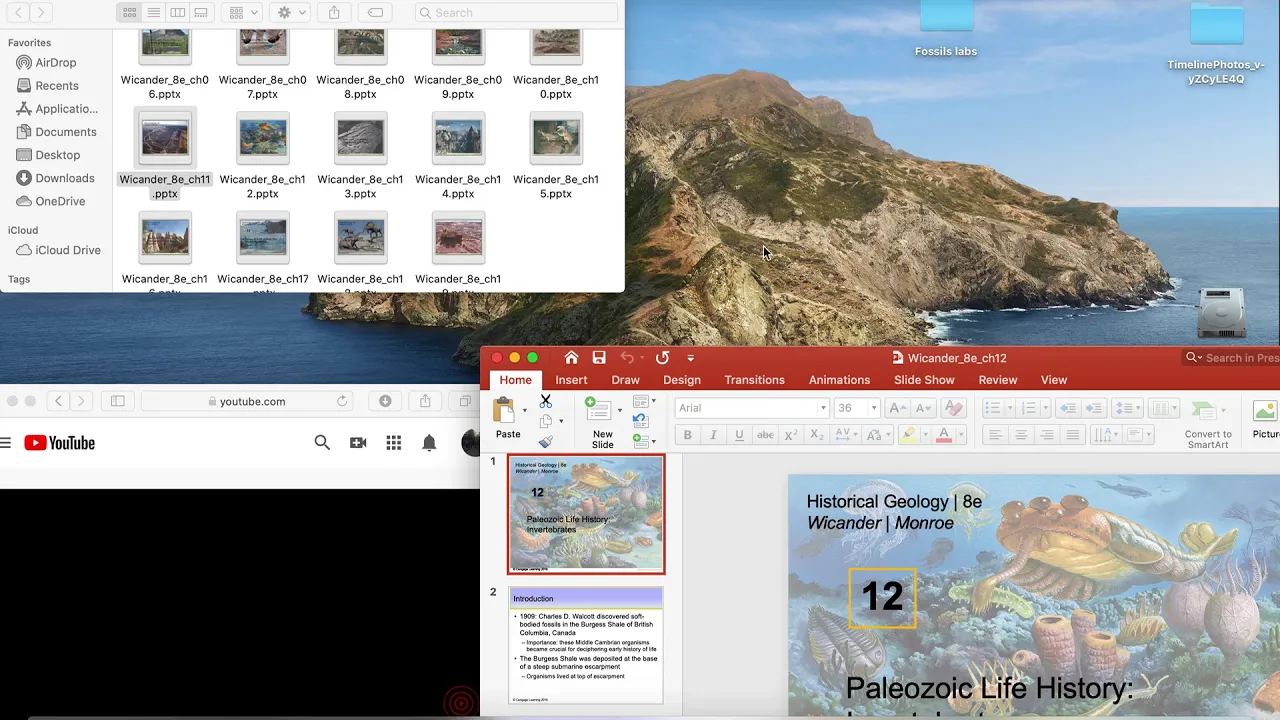Click the Paste clipboard icon

point(505,410)
